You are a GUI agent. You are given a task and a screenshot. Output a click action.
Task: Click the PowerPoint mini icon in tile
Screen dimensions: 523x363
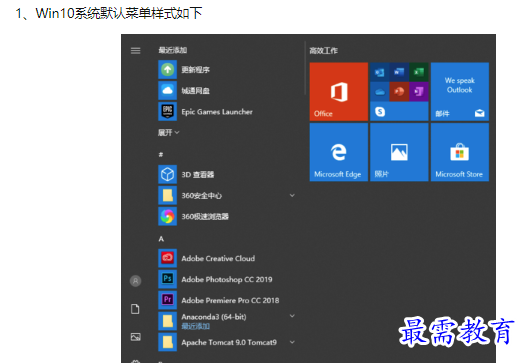399,92
